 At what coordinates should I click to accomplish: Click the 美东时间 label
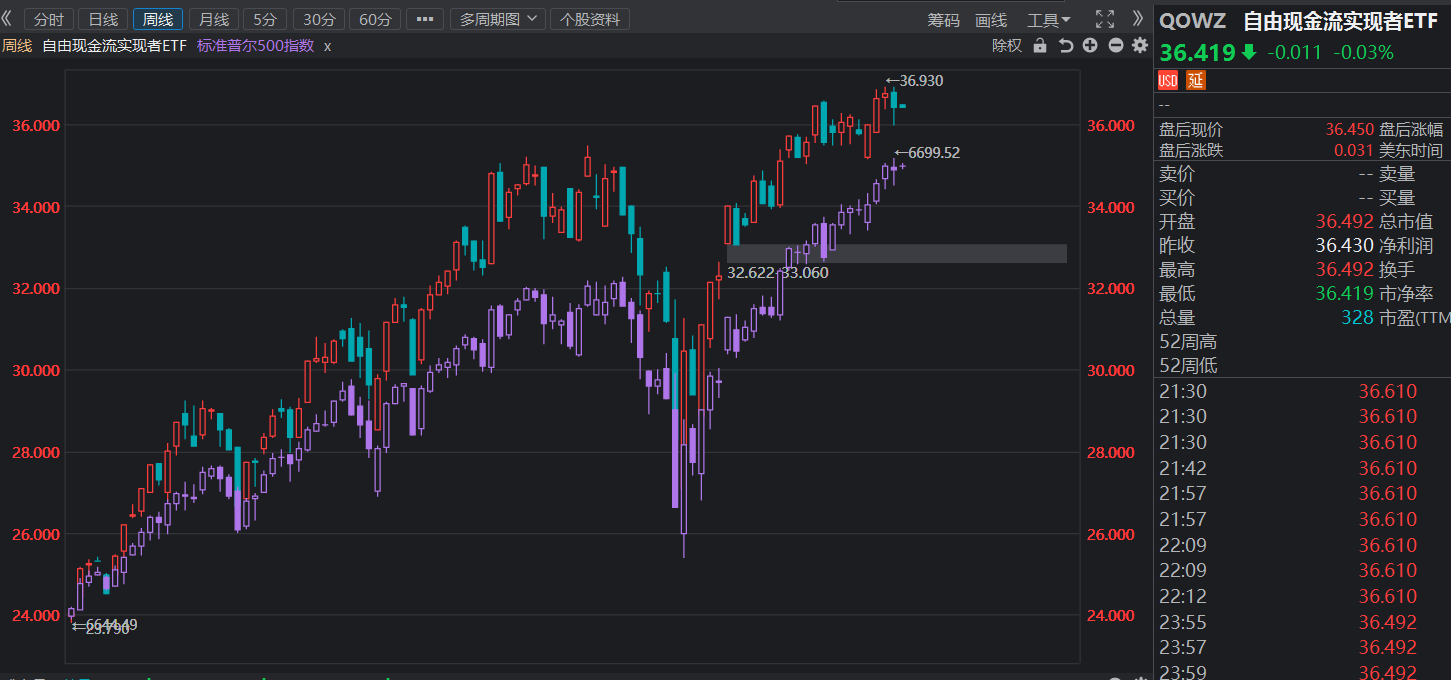1411,151
